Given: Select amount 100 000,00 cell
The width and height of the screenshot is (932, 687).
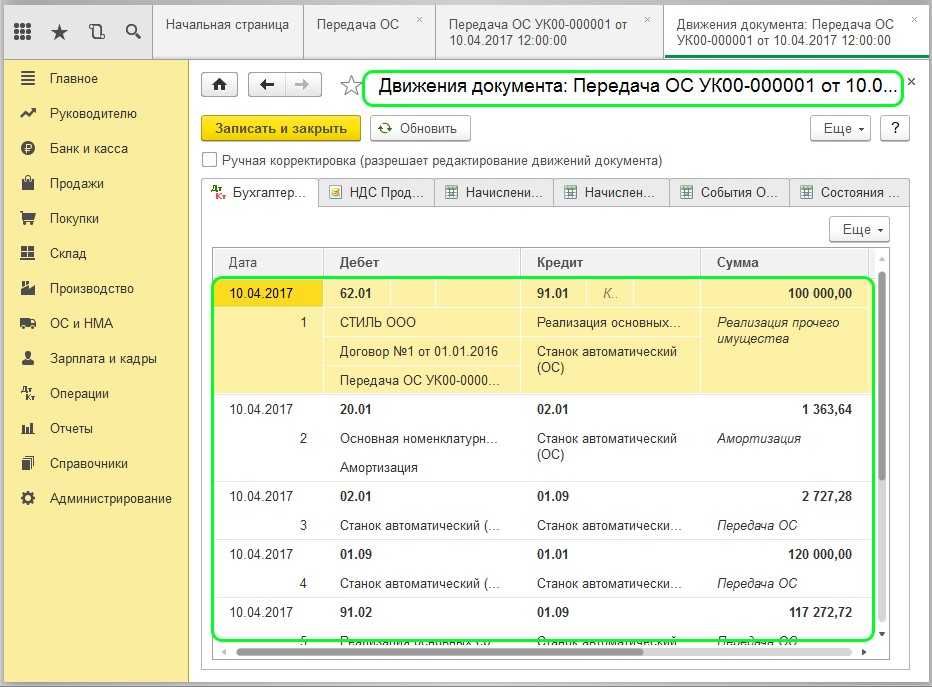Looking at the screenshot, I should [x=784, y=294].
